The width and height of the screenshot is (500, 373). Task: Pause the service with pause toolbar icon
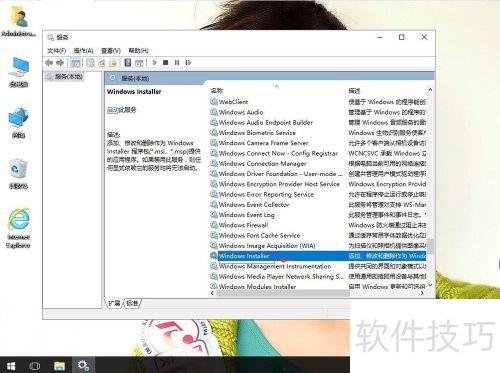tap(177, 62)
